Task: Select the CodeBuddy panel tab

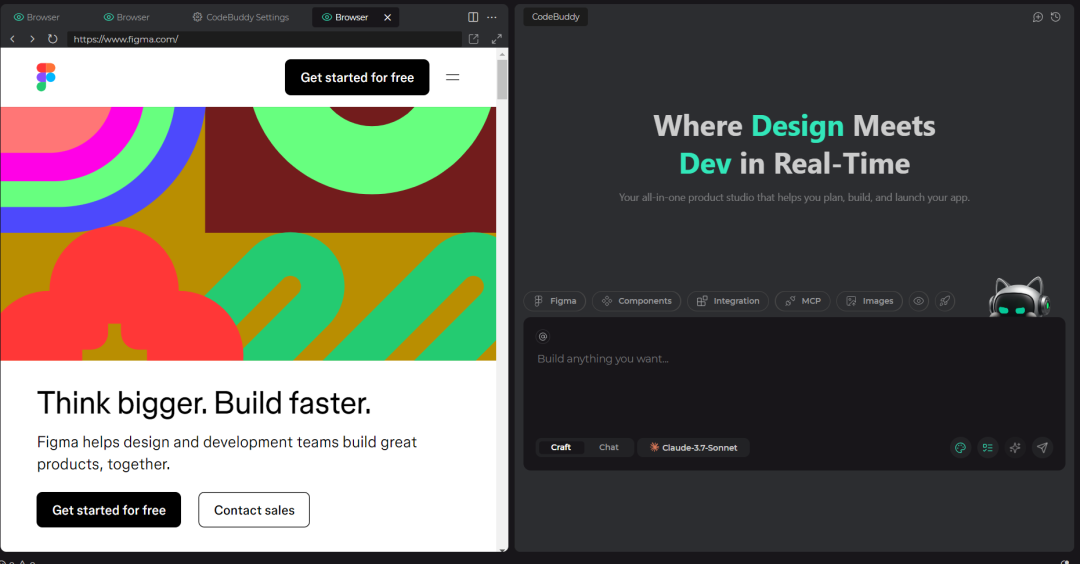Action: pyautogui.click(x=556, y=17)
